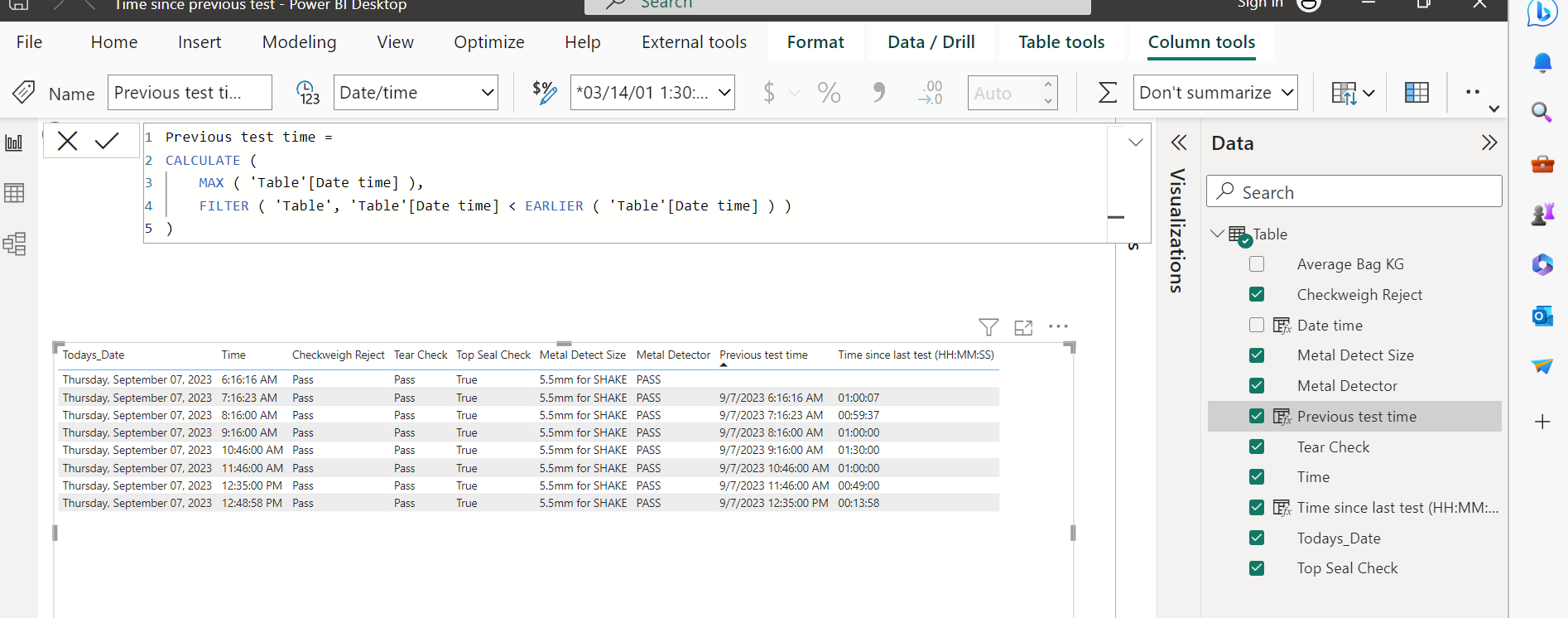
Task: Switch to Table tools tab
Action: click(1061, 42)
